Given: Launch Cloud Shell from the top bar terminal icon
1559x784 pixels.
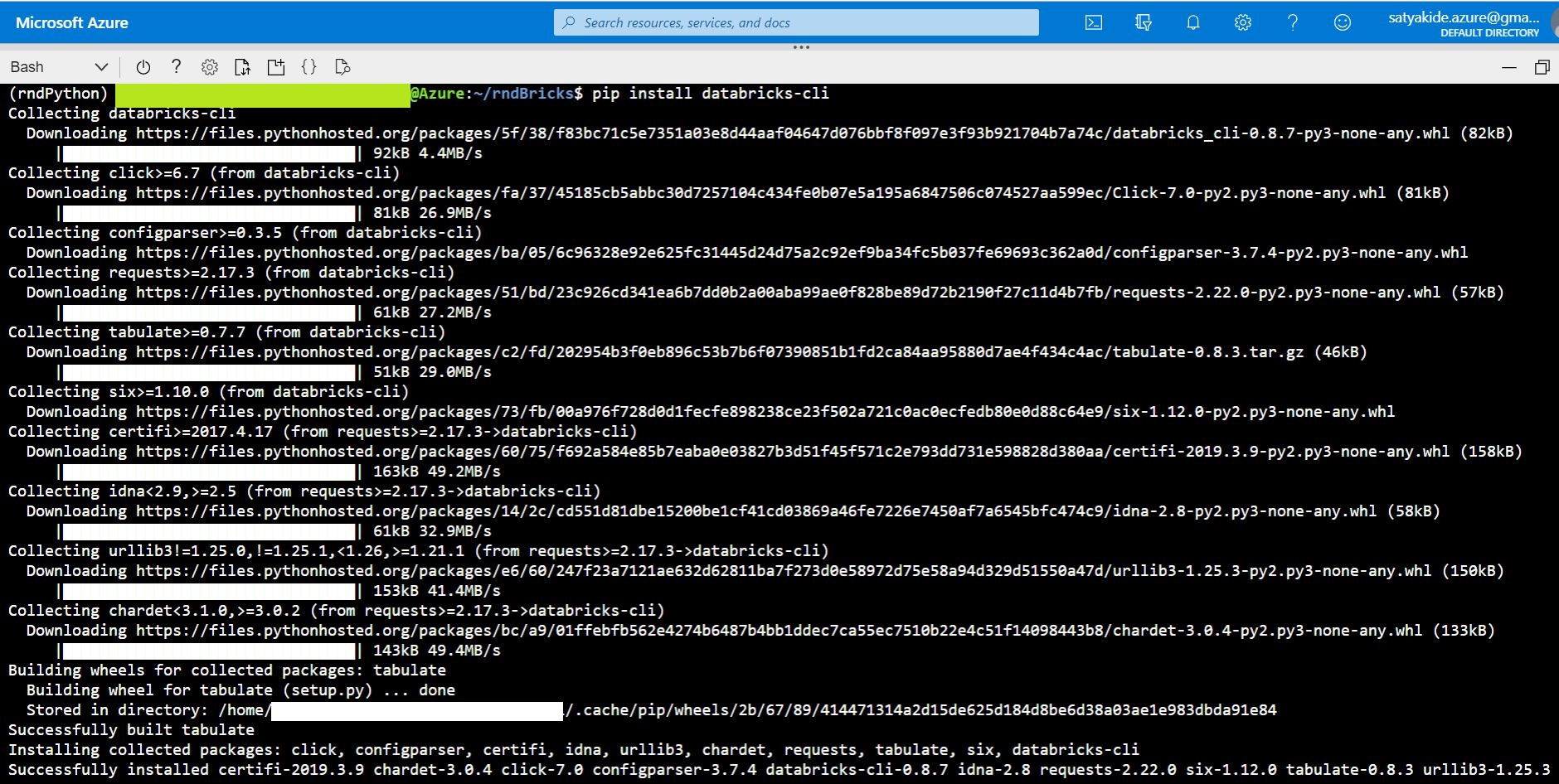Looking at the screenshot, I should [1093, 22].
